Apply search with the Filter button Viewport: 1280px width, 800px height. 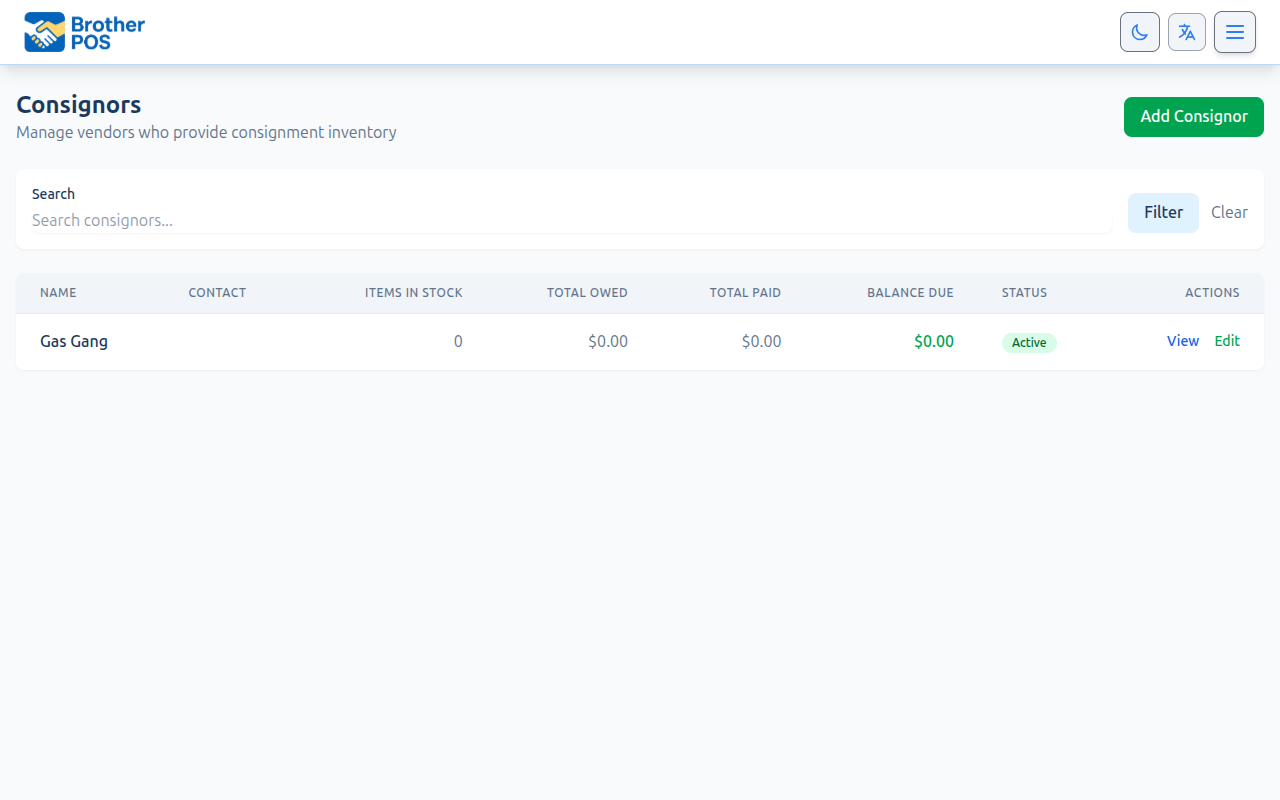pyautogui.click(x=1163, y=213)
